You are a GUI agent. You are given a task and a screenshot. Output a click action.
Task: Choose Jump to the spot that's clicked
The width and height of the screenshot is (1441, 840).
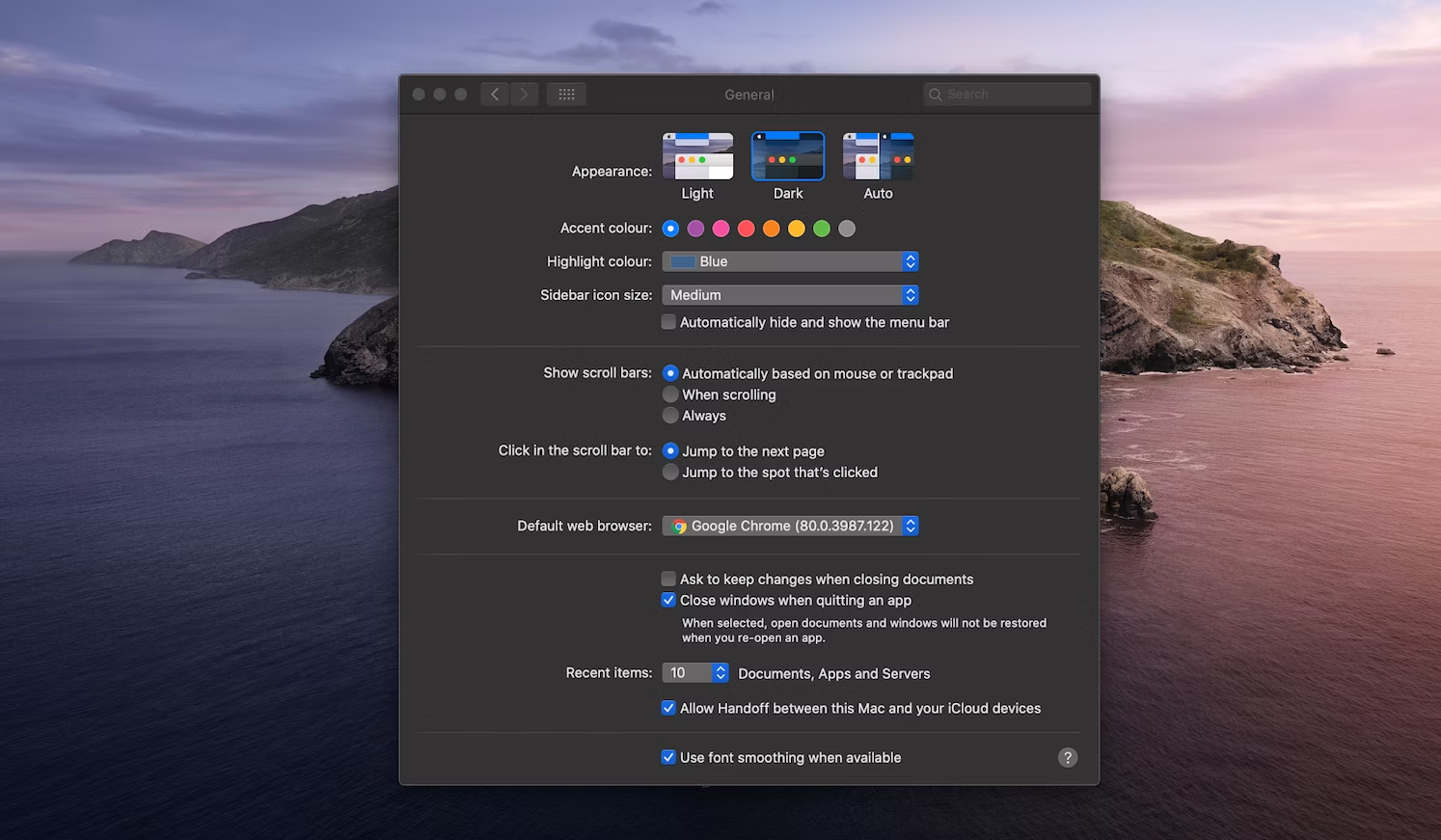point(670,472)
